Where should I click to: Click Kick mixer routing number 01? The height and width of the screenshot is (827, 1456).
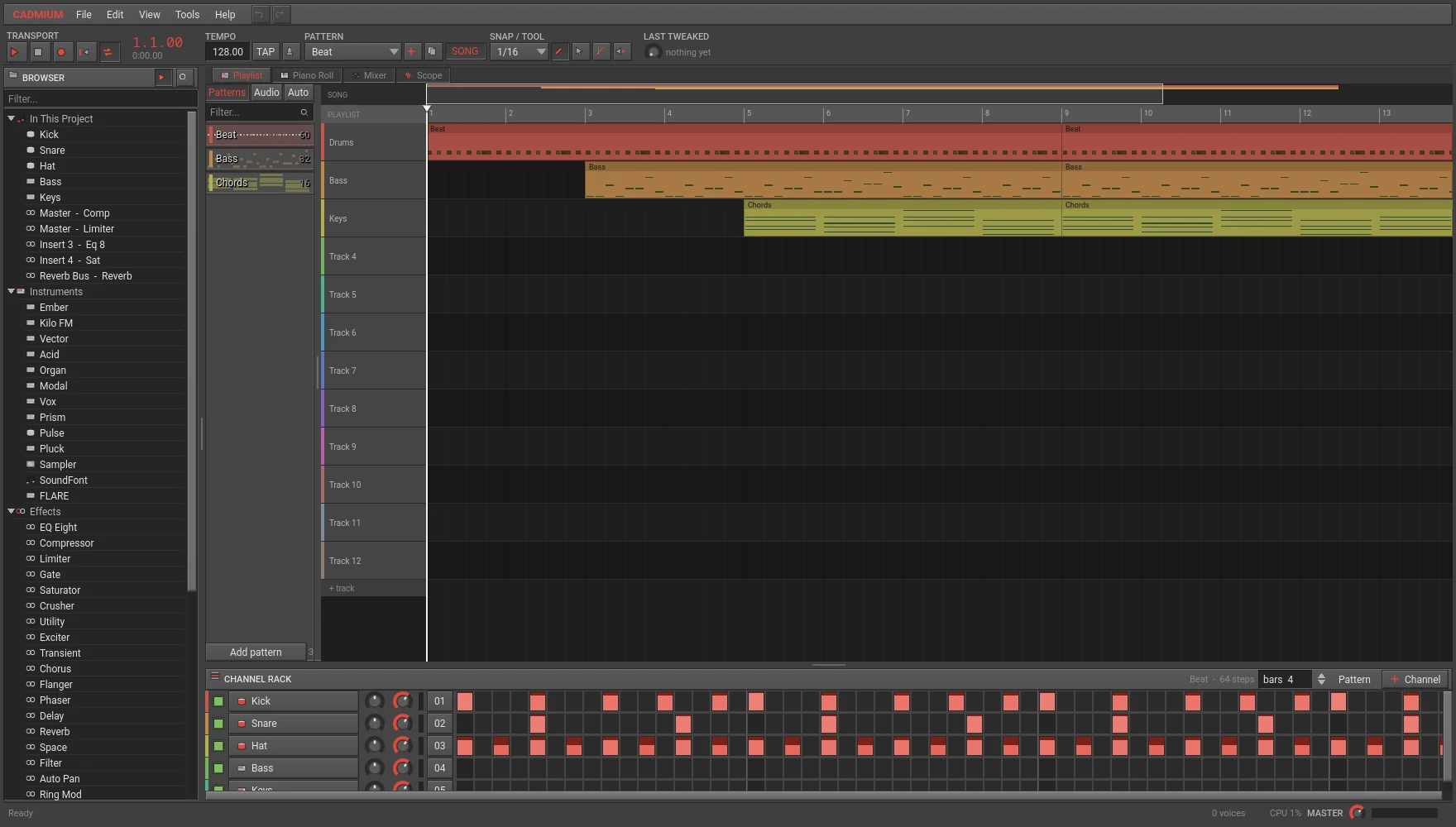tap(439, 701)
